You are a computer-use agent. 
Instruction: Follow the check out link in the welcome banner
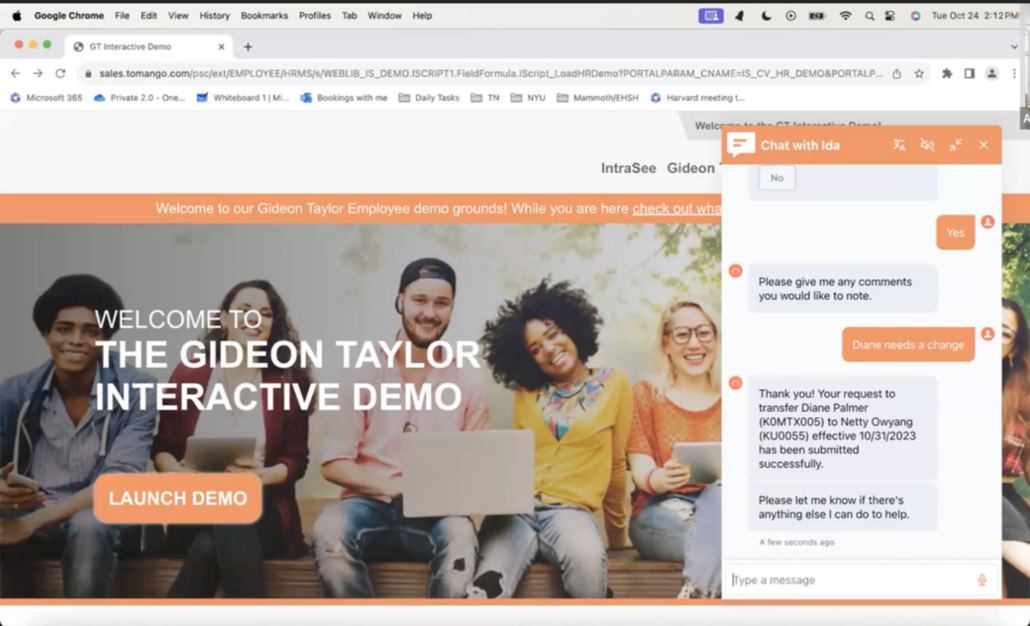675,208
